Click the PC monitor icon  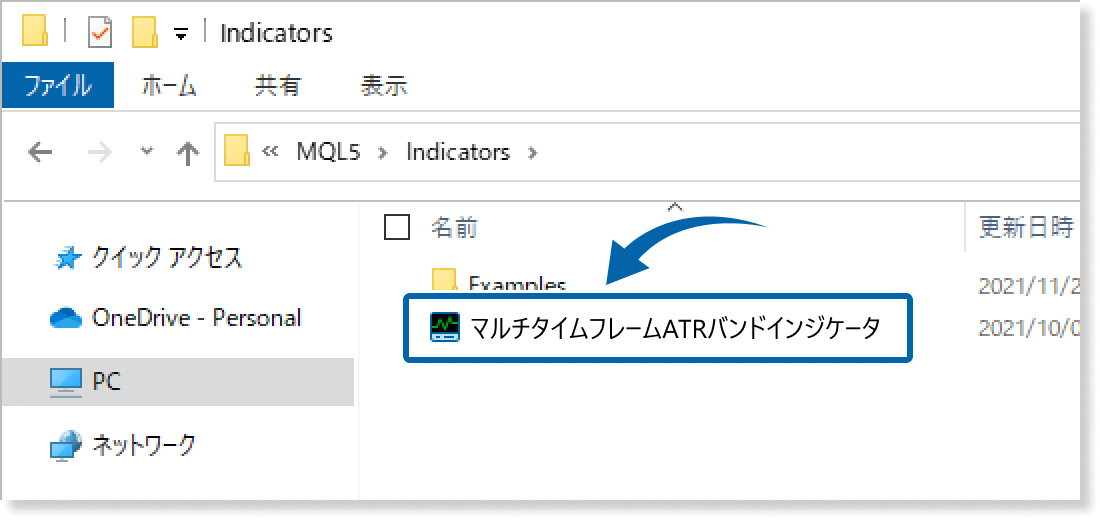(x=67, y=382)
